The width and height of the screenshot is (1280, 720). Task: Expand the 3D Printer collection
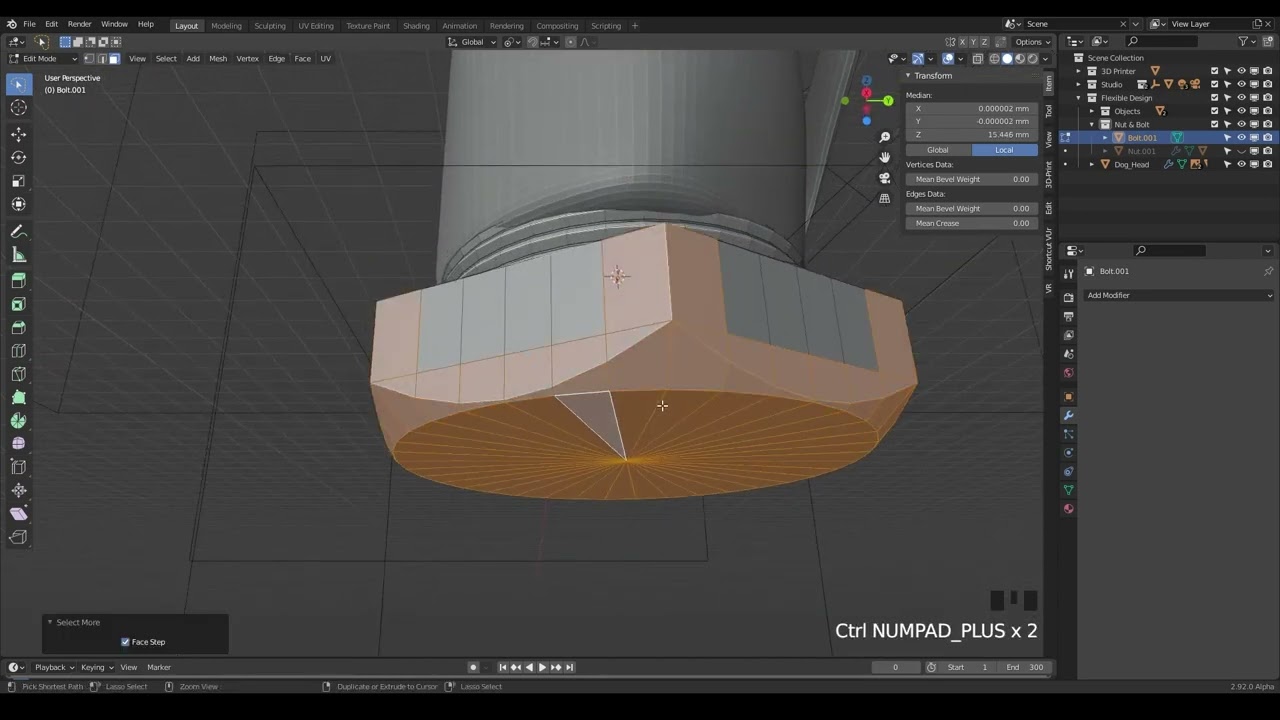1078,71
